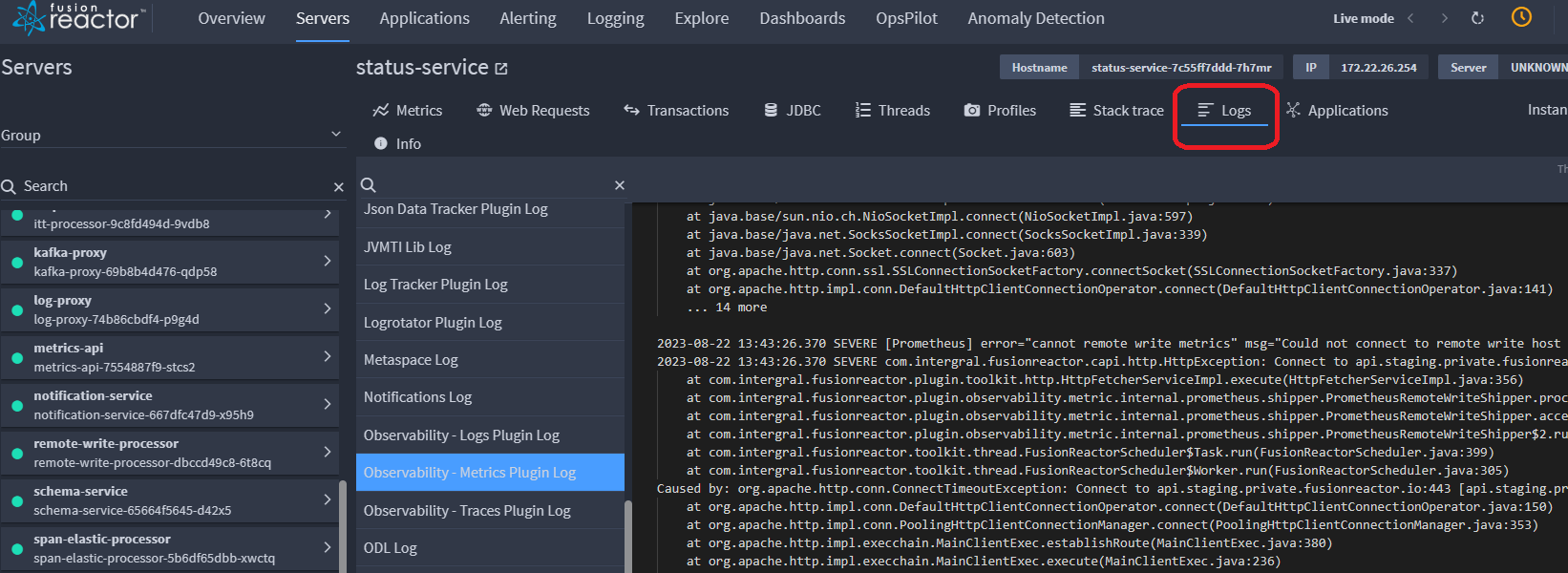The width and height of the screenshot is (1568, 573).
Task: Open the time picker clock icon
Action: point(1521,17)
